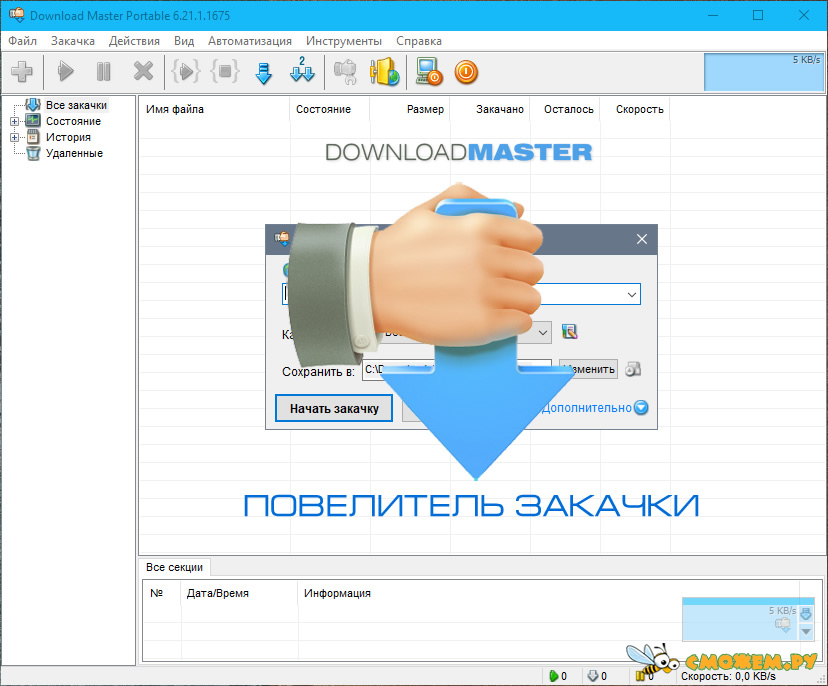
Task: Open the yellow folder site manager icon
Action: 384,71
